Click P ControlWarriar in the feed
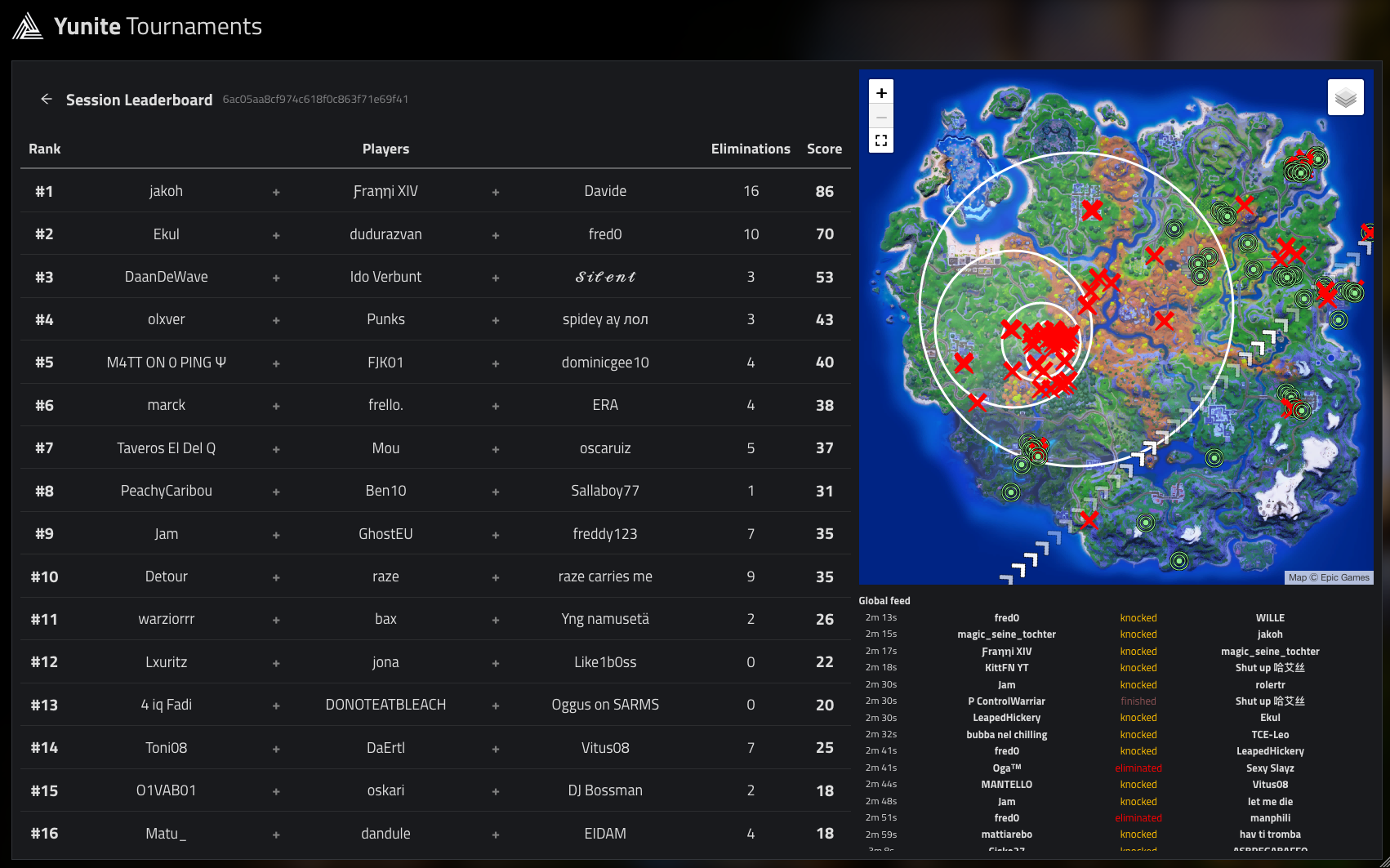Screen dimensions: 1390x868 (x=1006, y=701)
